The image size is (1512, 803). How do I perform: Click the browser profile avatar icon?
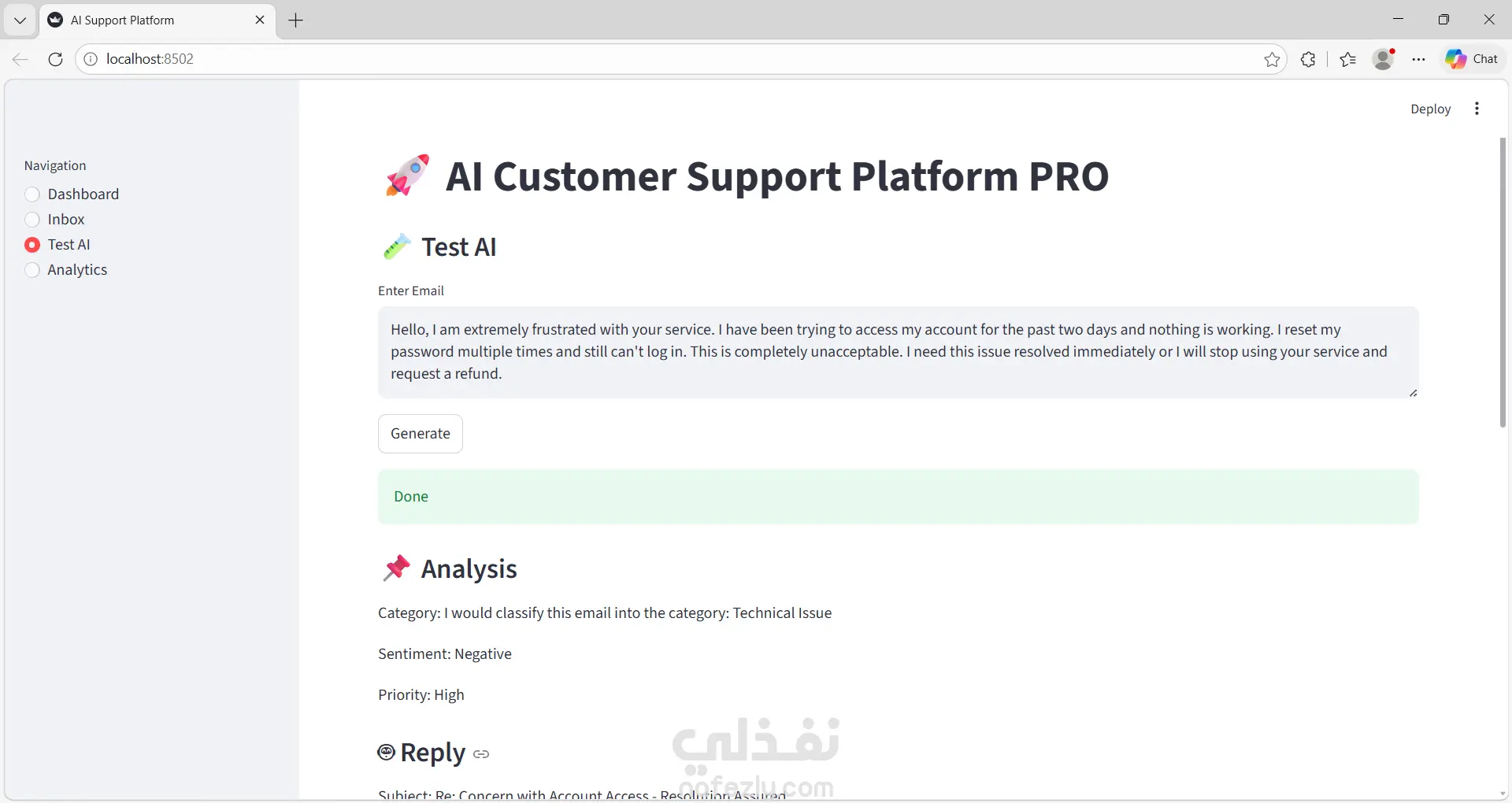pyautogui.click(x=1383, y=59)
